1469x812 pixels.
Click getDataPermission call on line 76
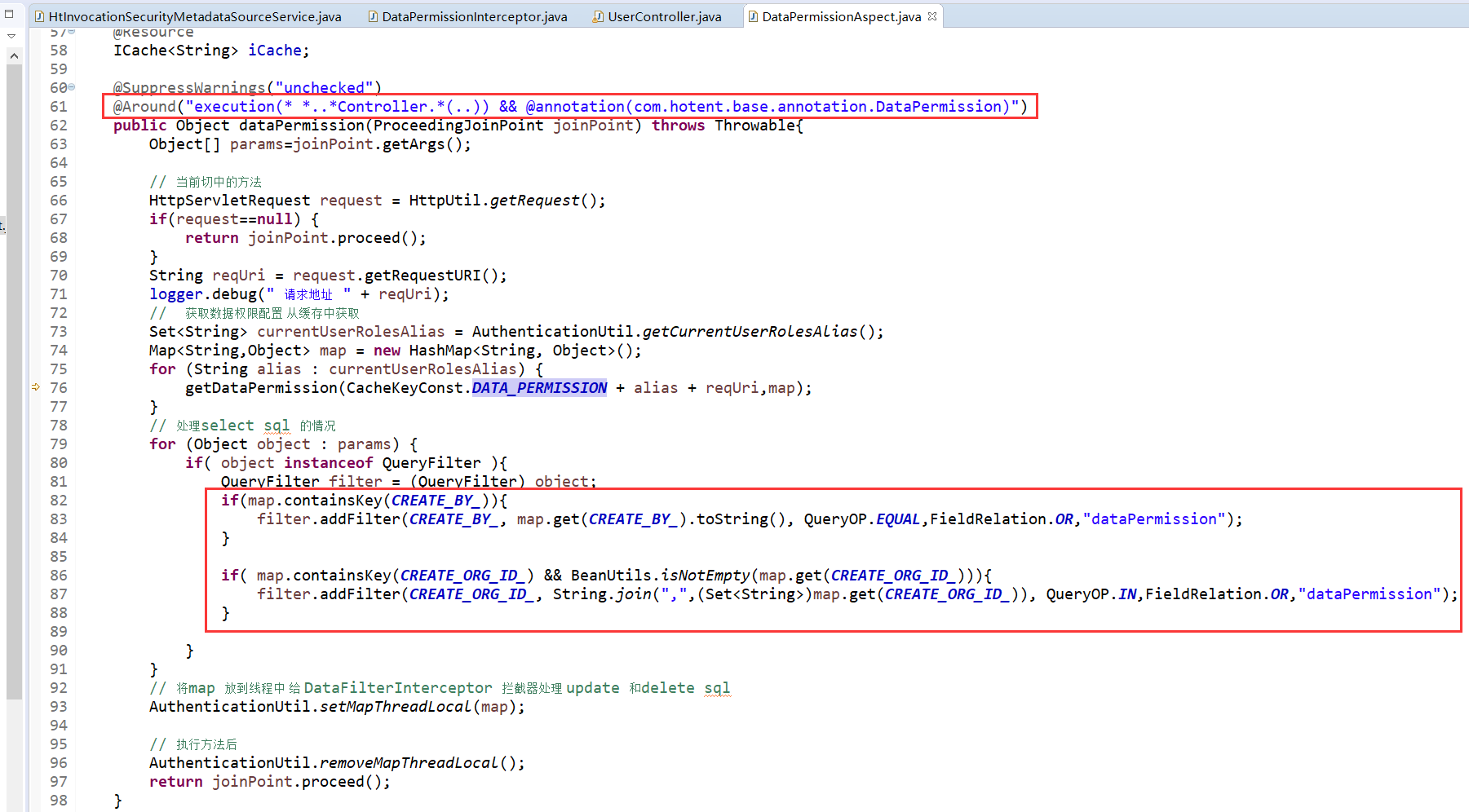coord(261,387)
